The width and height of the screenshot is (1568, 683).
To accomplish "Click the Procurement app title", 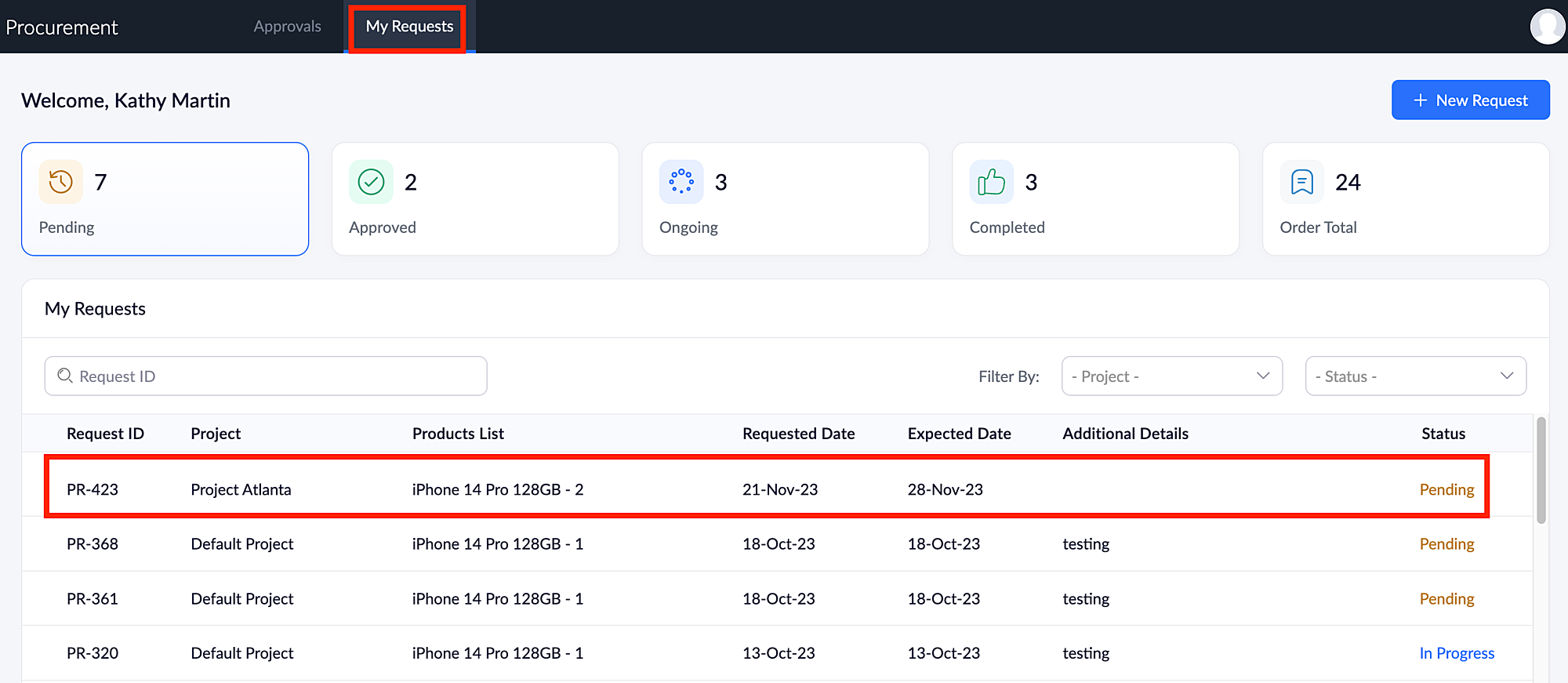I will point(62,27).
